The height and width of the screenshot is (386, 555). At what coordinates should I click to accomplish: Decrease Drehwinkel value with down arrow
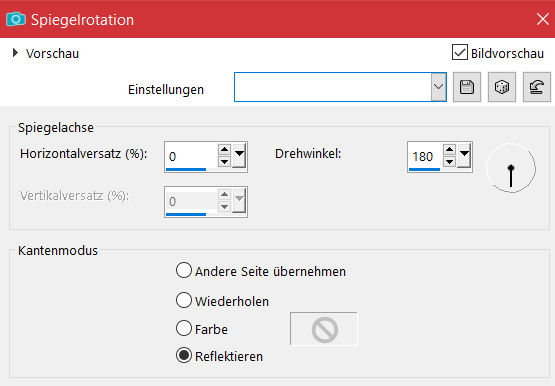pos(449,162)
